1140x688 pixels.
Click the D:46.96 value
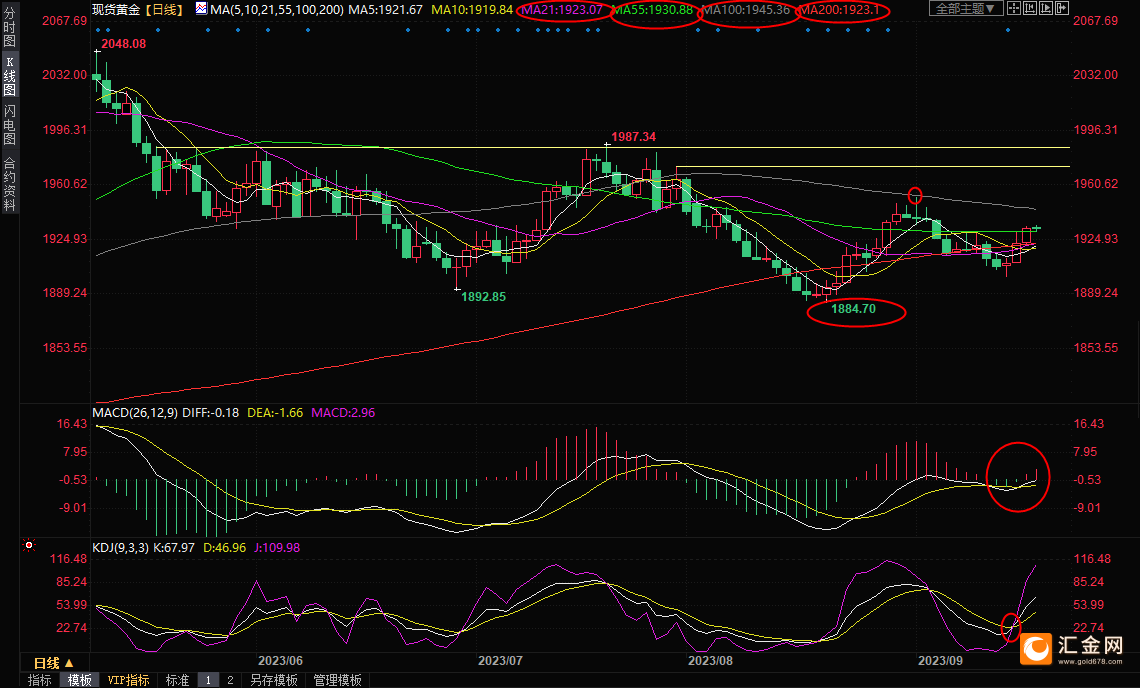pos(225,547)
